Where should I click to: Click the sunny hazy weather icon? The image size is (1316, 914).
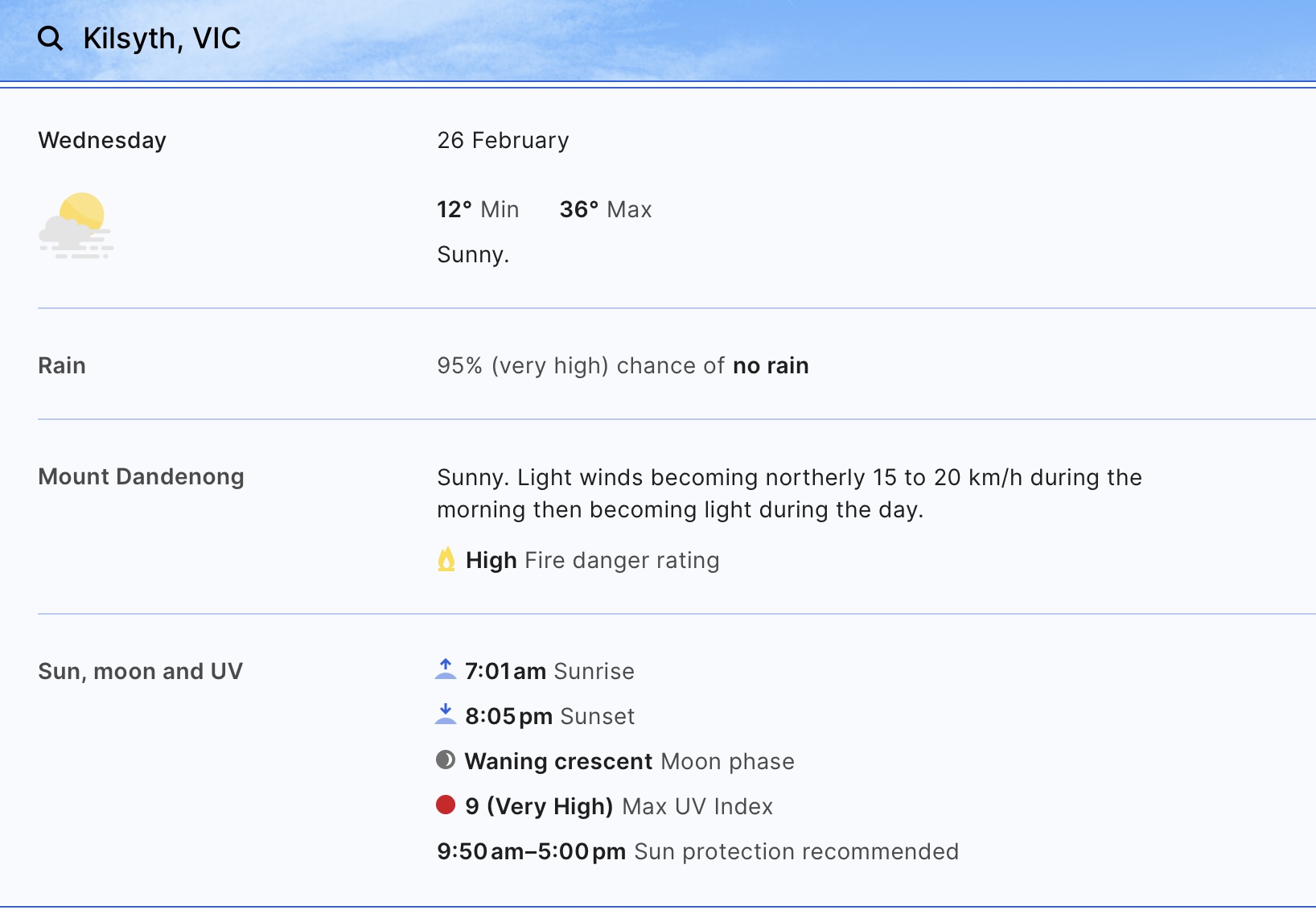pos(76,224)
